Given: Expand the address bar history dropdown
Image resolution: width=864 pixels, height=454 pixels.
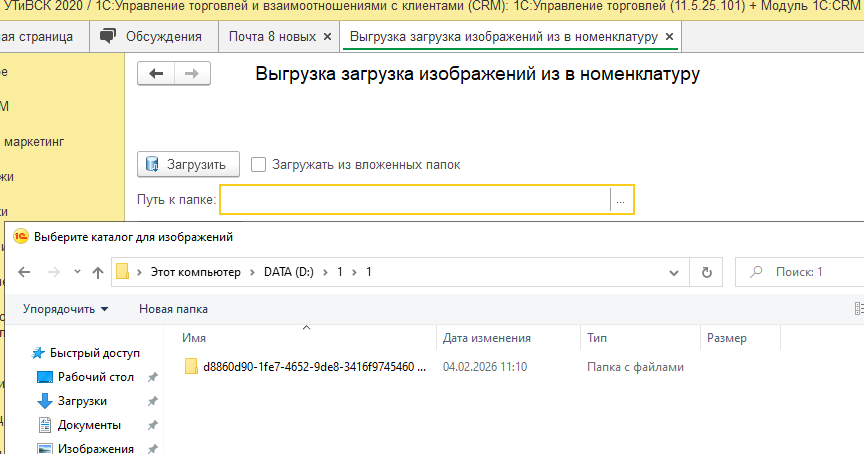Looking at the screenshot, I should [673, 272].
